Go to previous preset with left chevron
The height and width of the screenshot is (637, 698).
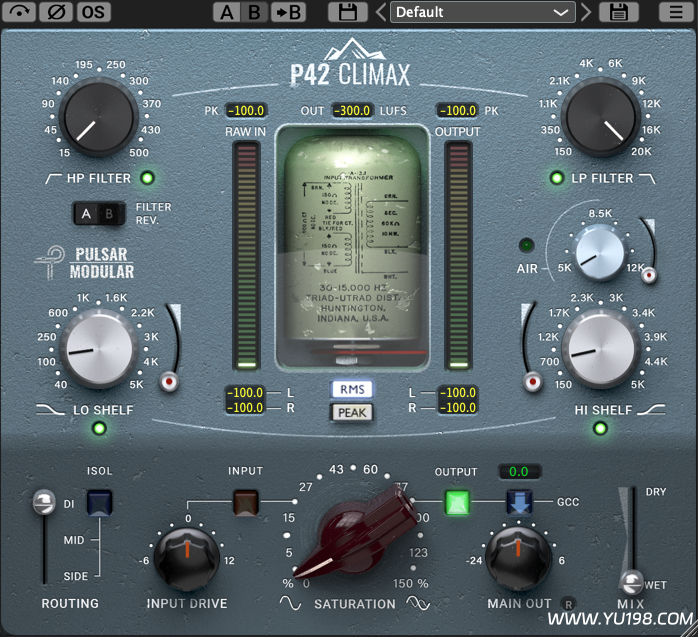[381, 12]
